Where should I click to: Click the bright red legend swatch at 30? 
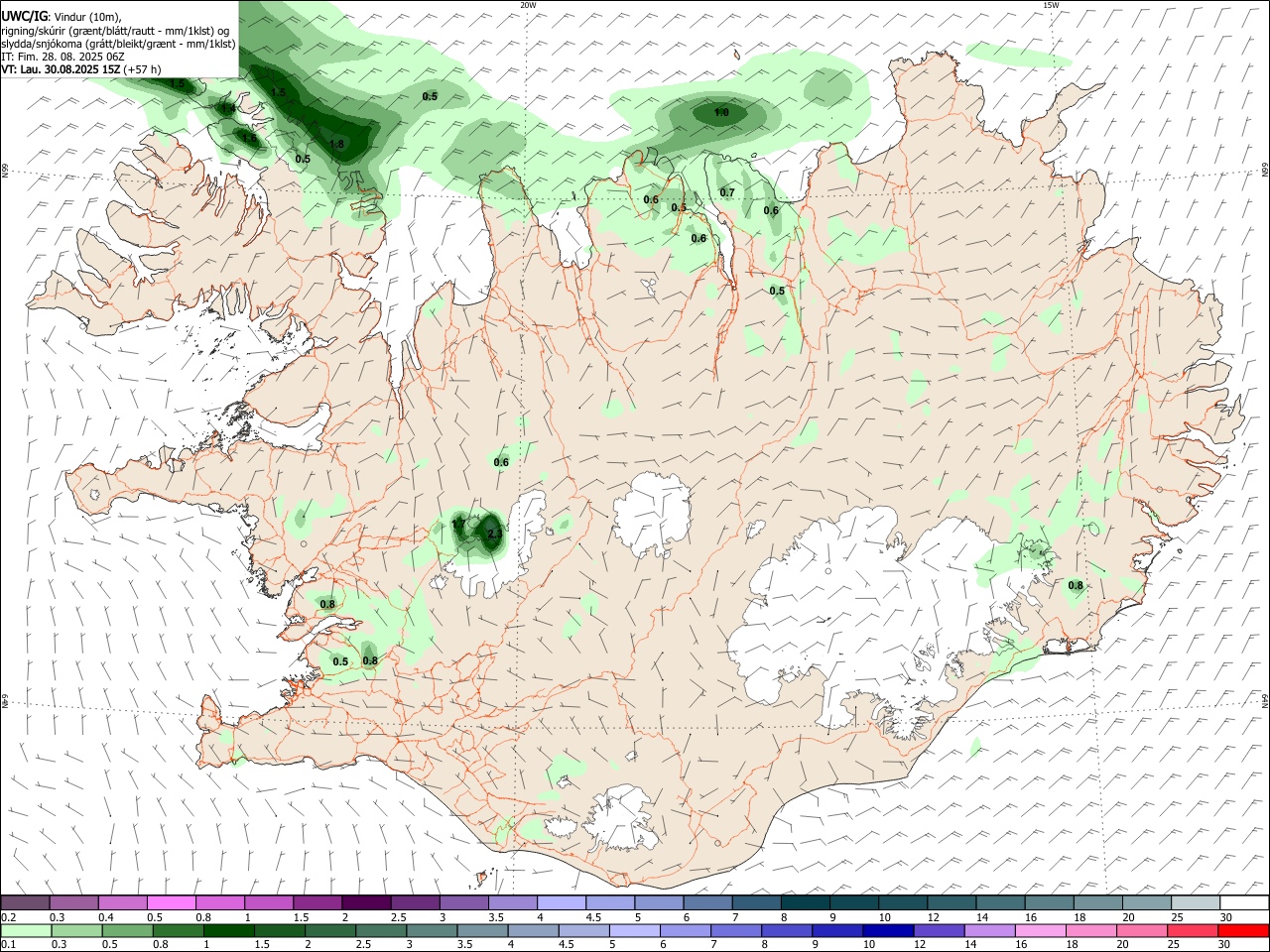[1243, 930]
